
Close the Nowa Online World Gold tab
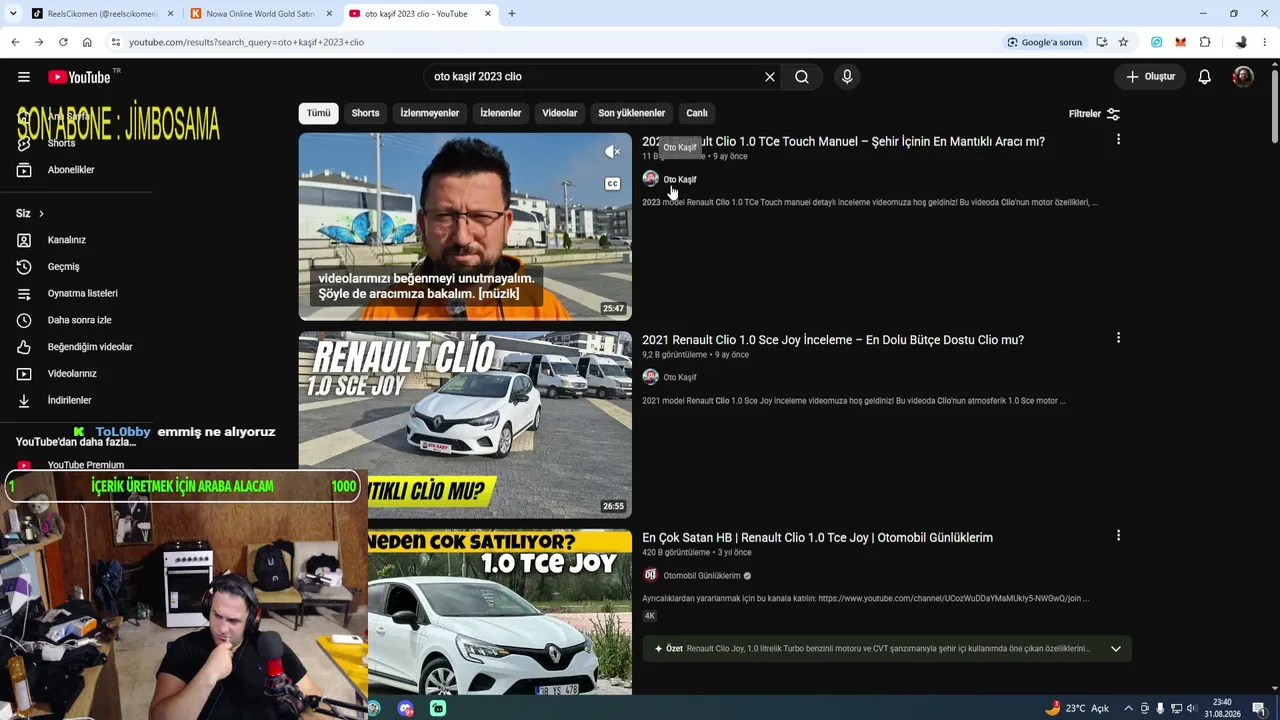click(329, 14)
